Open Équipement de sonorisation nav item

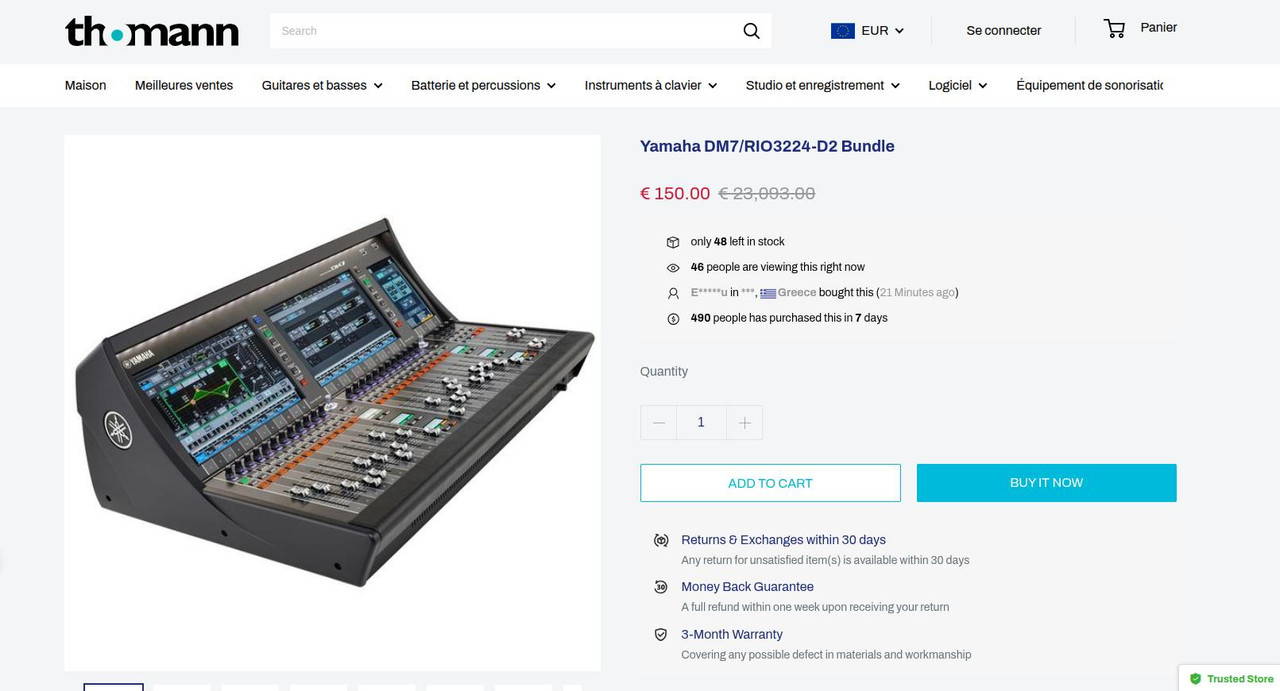pyautogui.click(x=1089, y=86)
